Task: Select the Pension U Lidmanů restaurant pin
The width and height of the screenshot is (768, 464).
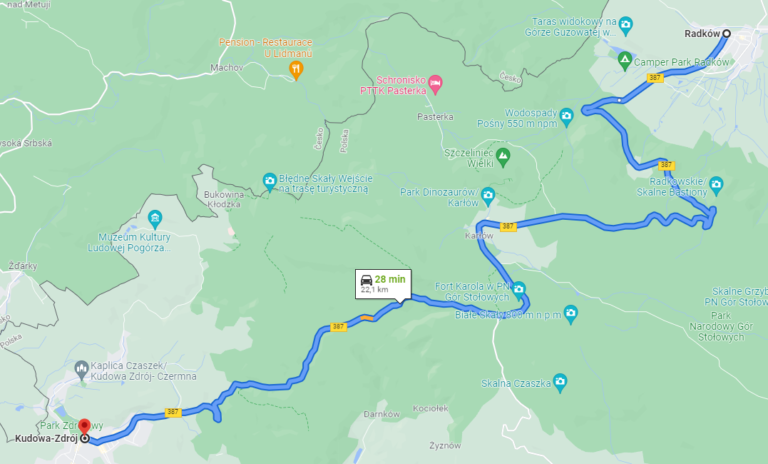Action: pos(296,70)
